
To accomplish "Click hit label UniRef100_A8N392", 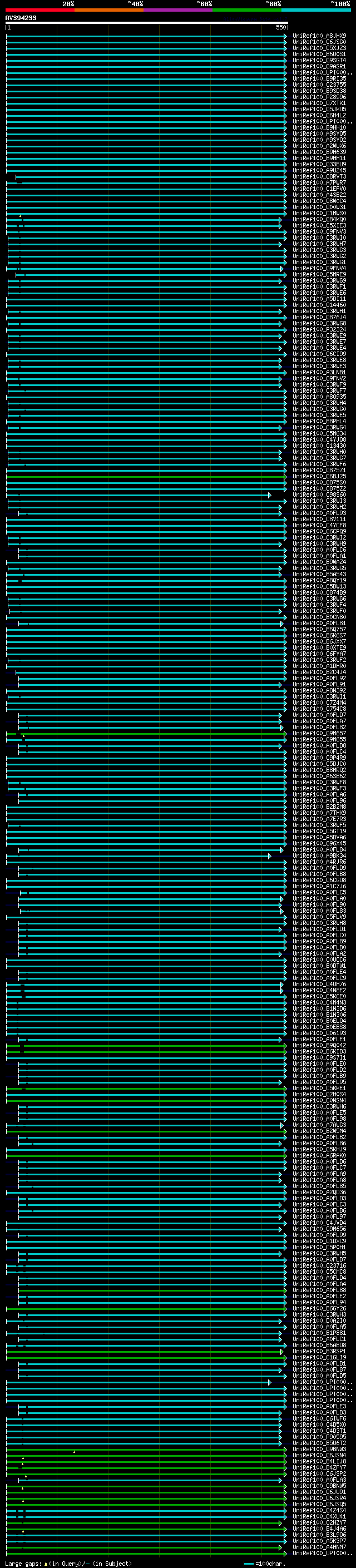I will tap(319, 690).
